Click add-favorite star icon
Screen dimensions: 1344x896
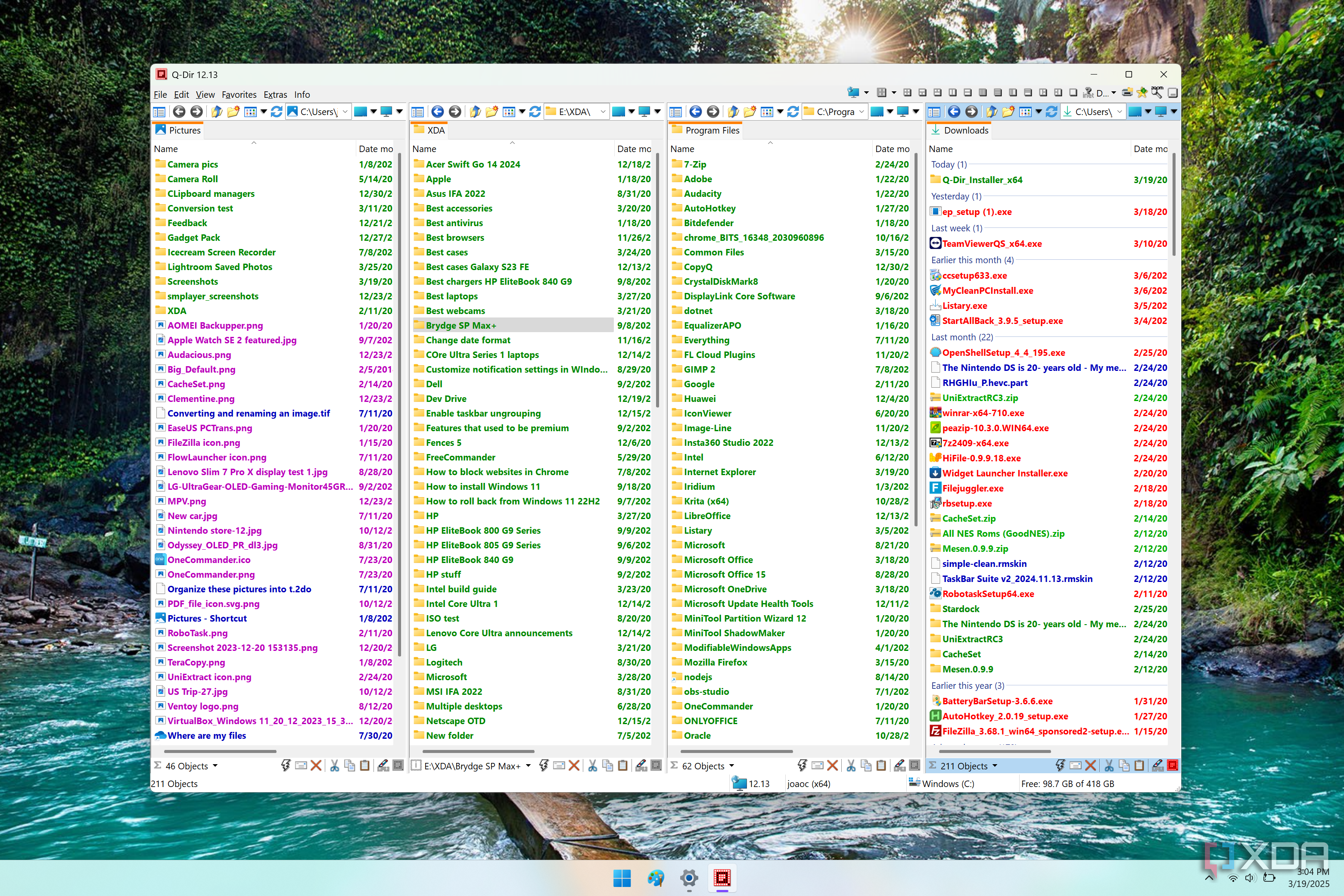point(1142,93)
